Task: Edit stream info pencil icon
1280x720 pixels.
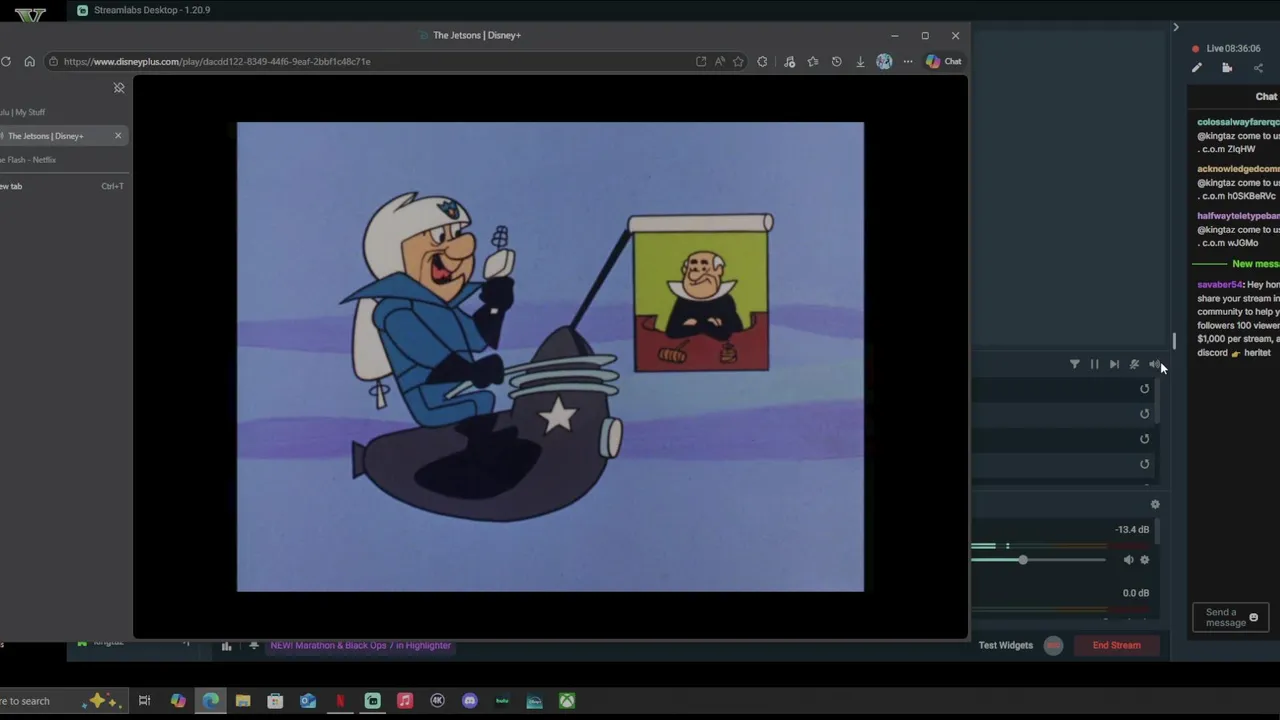Action: coord(1197,68)
